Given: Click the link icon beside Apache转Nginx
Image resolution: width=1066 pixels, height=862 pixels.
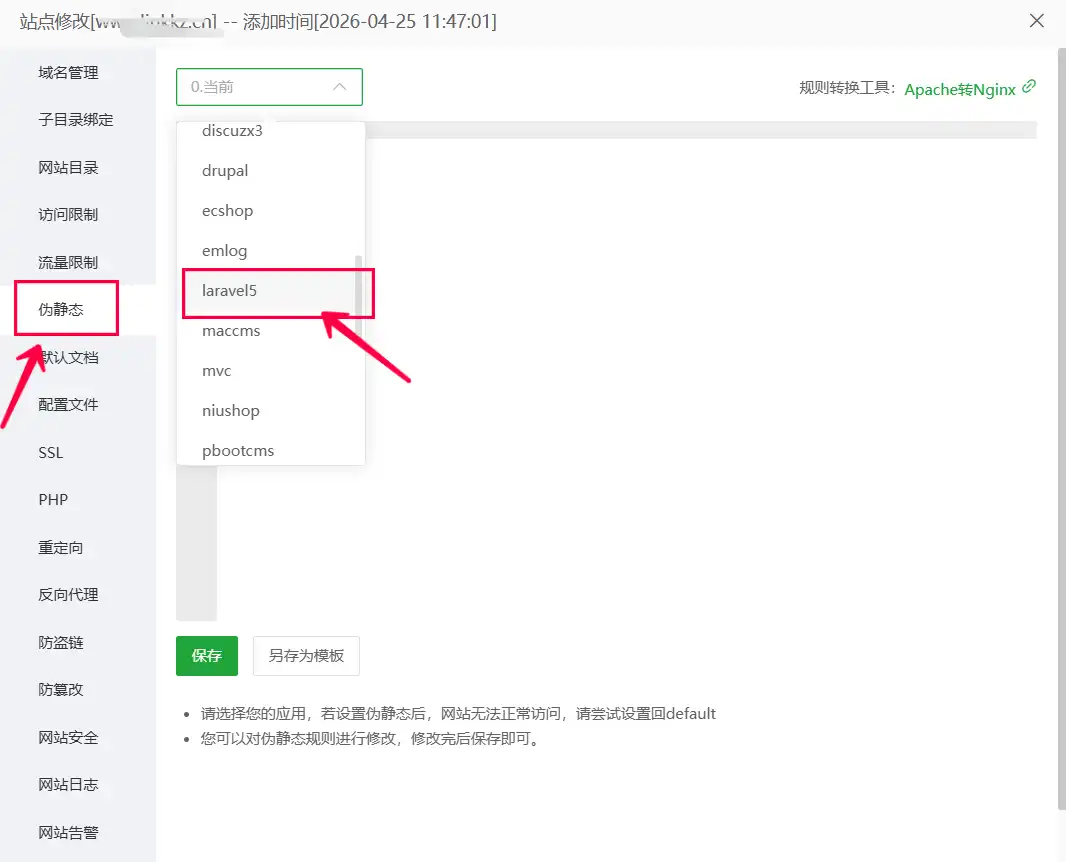Looking at the screenshot, I should pos(1029,87).
